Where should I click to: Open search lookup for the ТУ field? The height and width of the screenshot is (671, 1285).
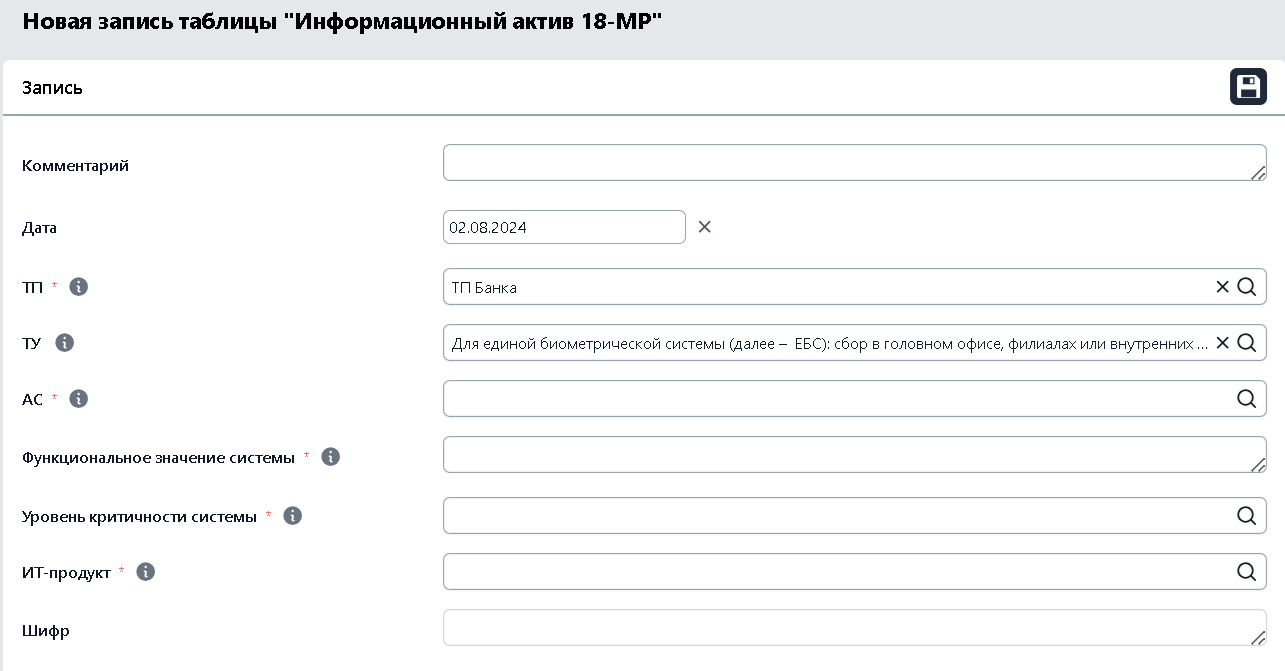[1246, 343]
